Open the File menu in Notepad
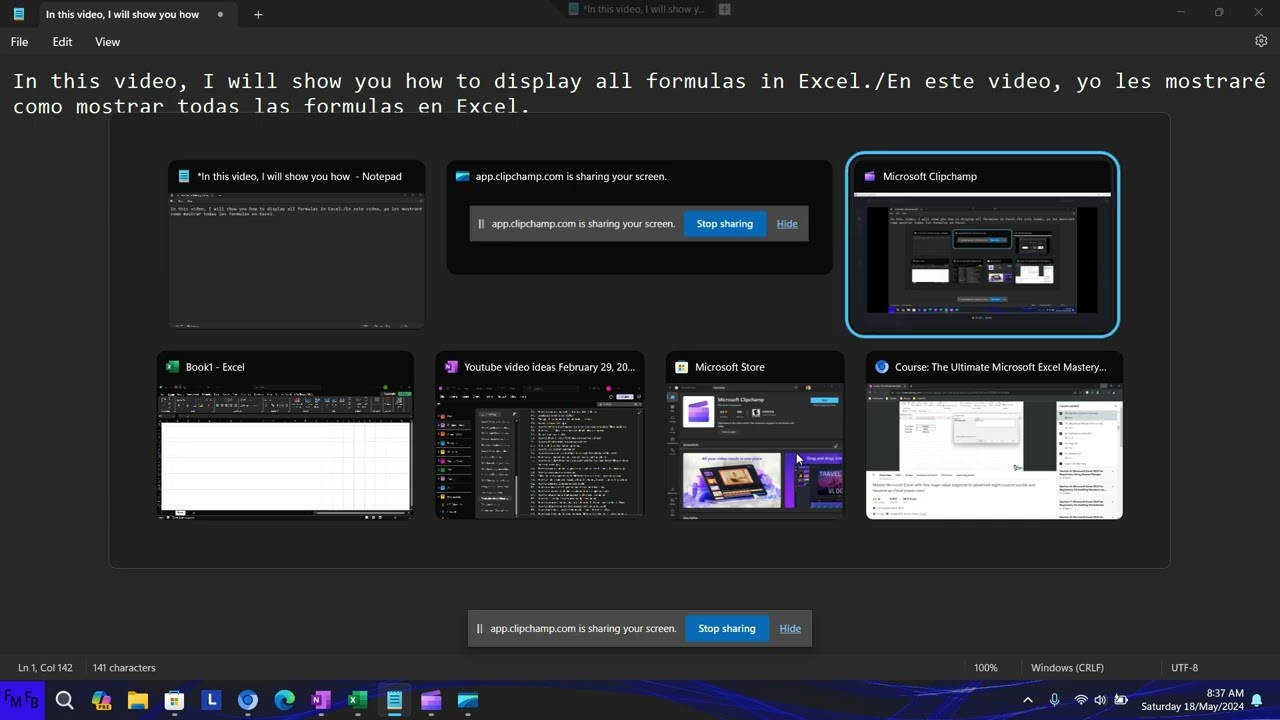1280x720 pixels. click(x=19, y=42)
